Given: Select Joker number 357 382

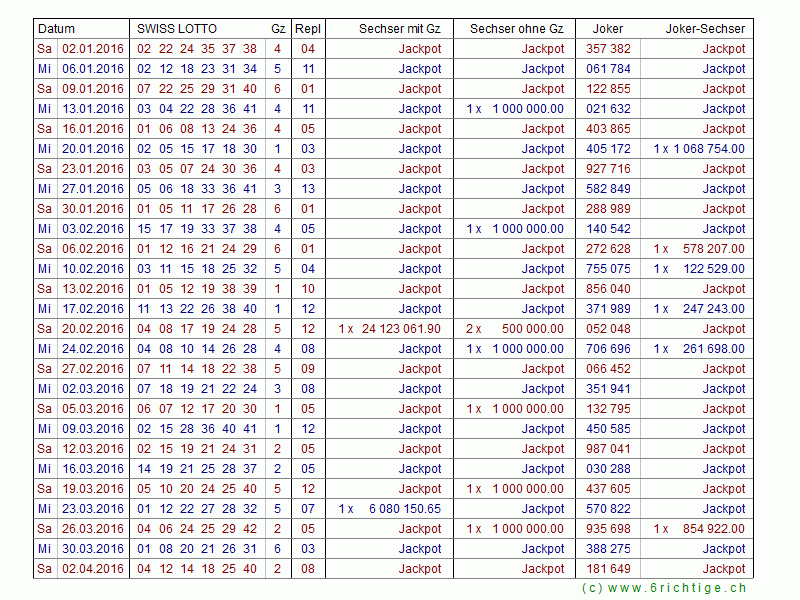Looking at the screenshot, I should tap(608, 49).
